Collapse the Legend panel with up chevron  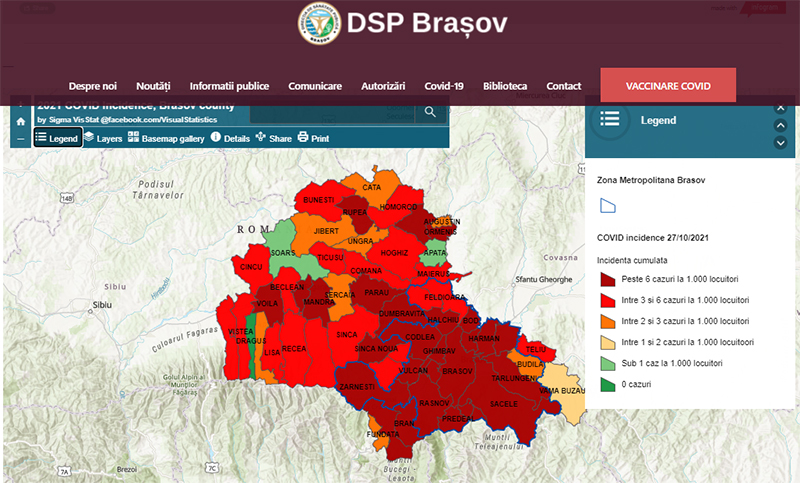click(x=781, y=125)
